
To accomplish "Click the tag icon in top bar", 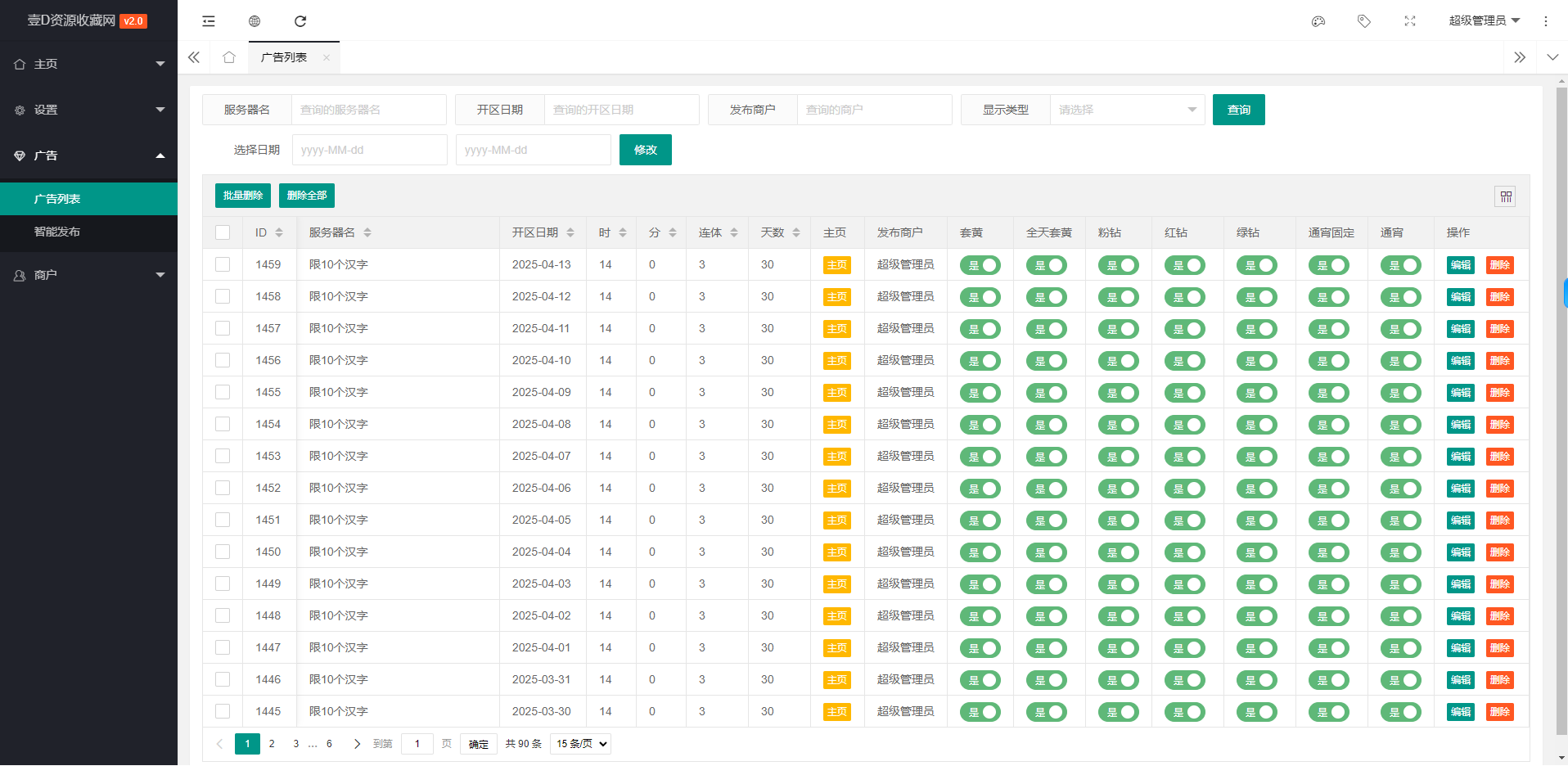I will click(x=1363, y=21).
